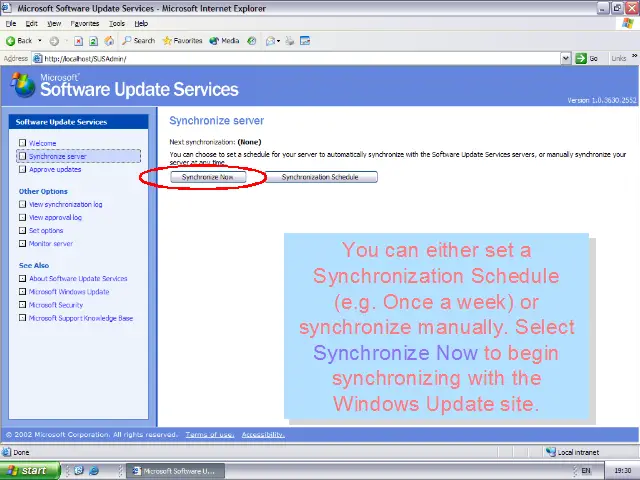Click the address bar URL field
Screen dimensions: 640x480
click(x=297, y=59)
